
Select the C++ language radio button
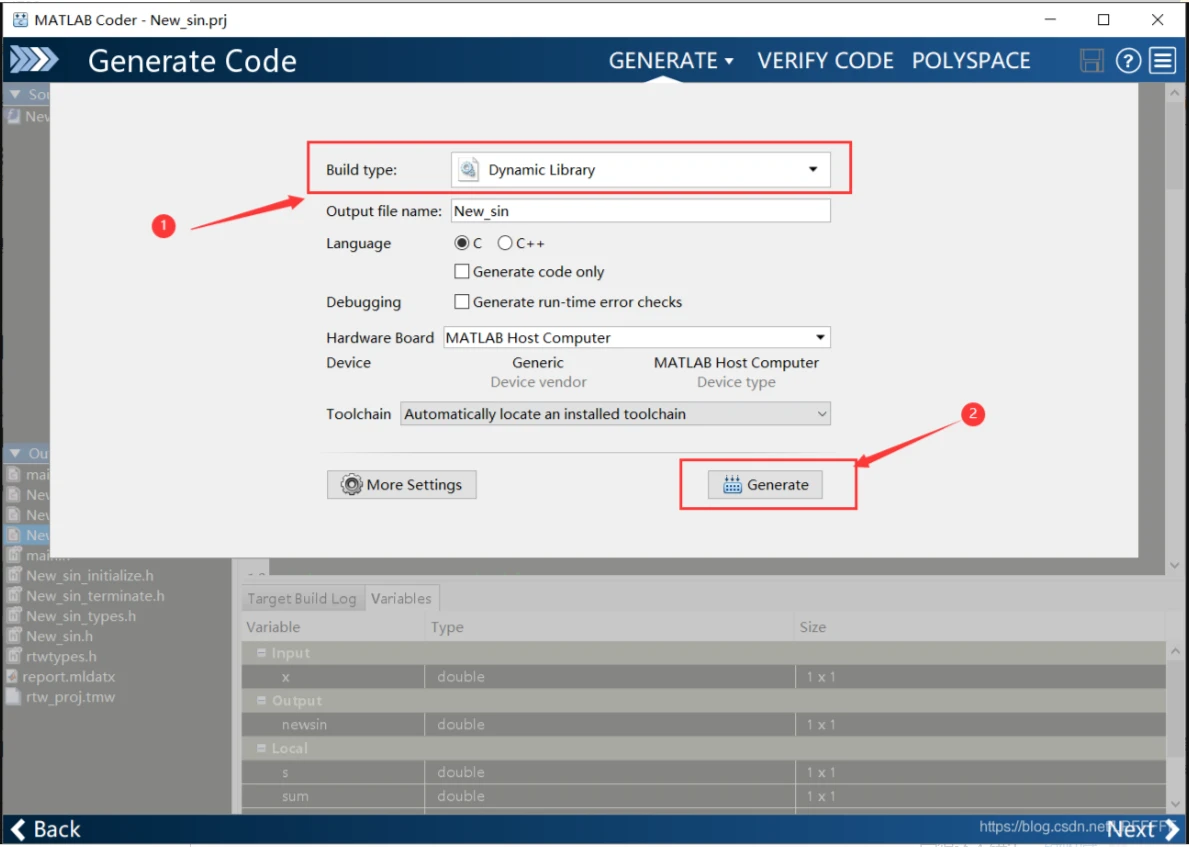tap(505, 243)
